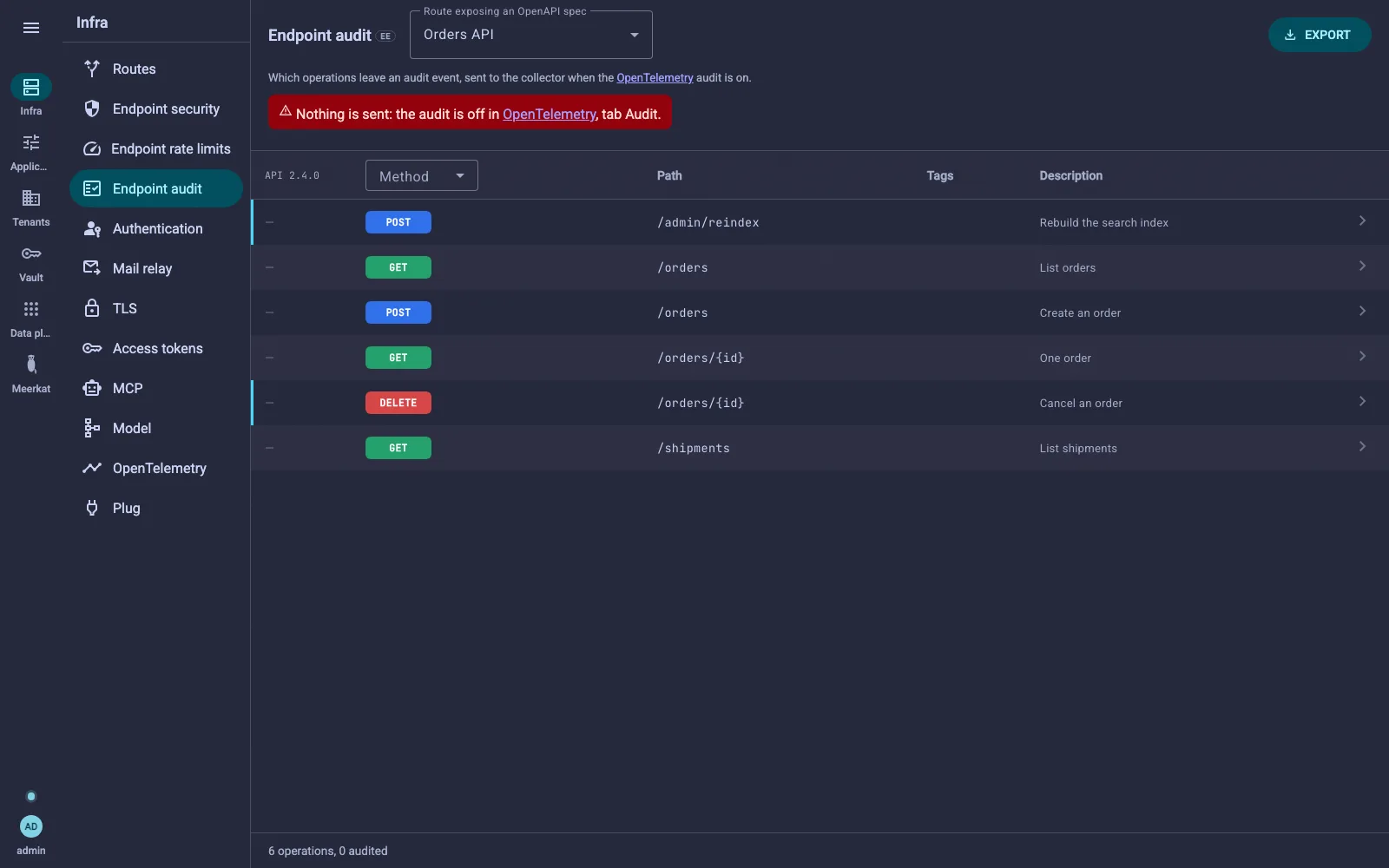Viewport: 1389px width, 868px height.
Task: Open the hamburger menu icon
Action: (x=31, y=28)
